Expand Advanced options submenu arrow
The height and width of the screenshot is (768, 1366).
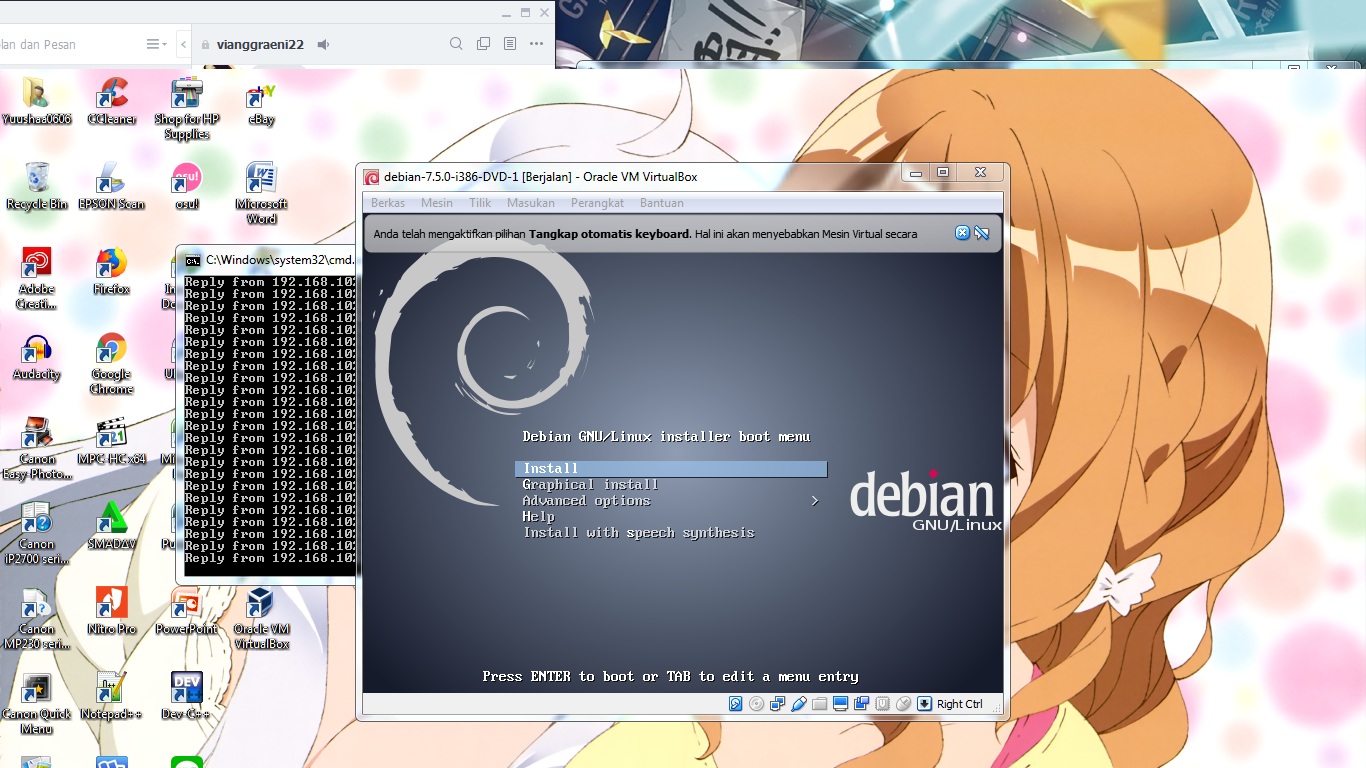click(815, 501)
